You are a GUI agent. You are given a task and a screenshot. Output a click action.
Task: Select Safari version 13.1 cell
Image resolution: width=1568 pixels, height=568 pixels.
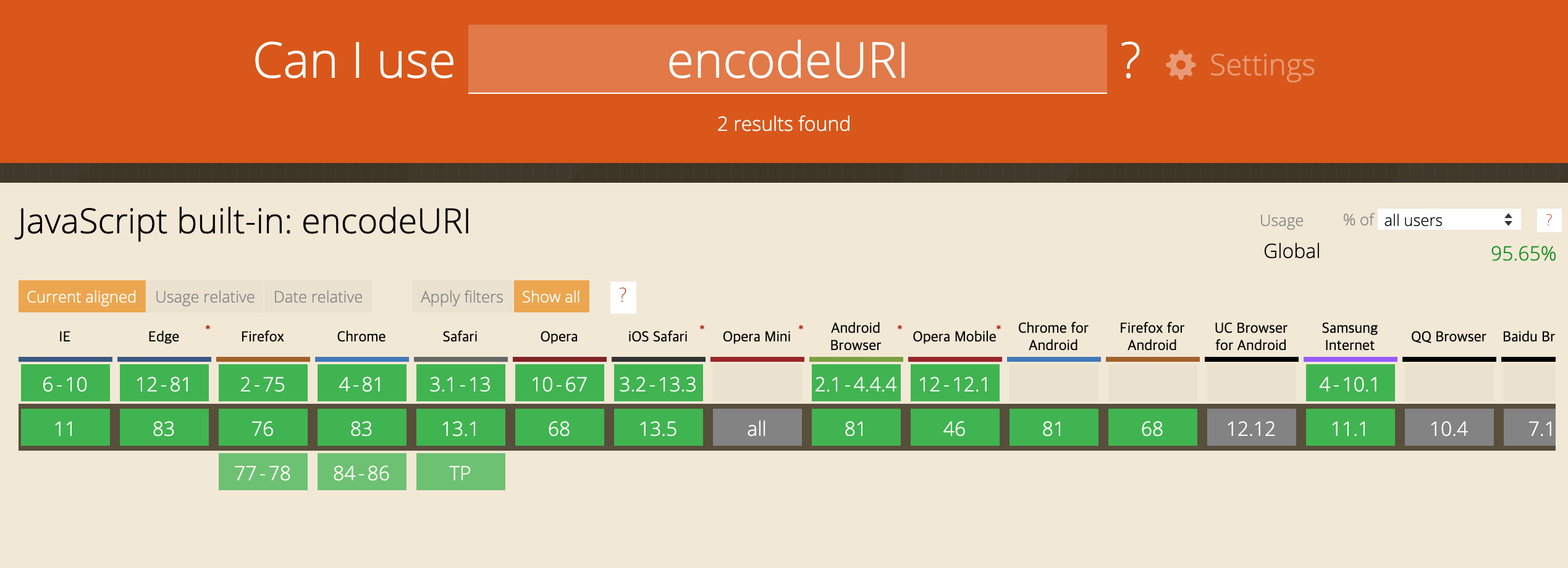461,427
